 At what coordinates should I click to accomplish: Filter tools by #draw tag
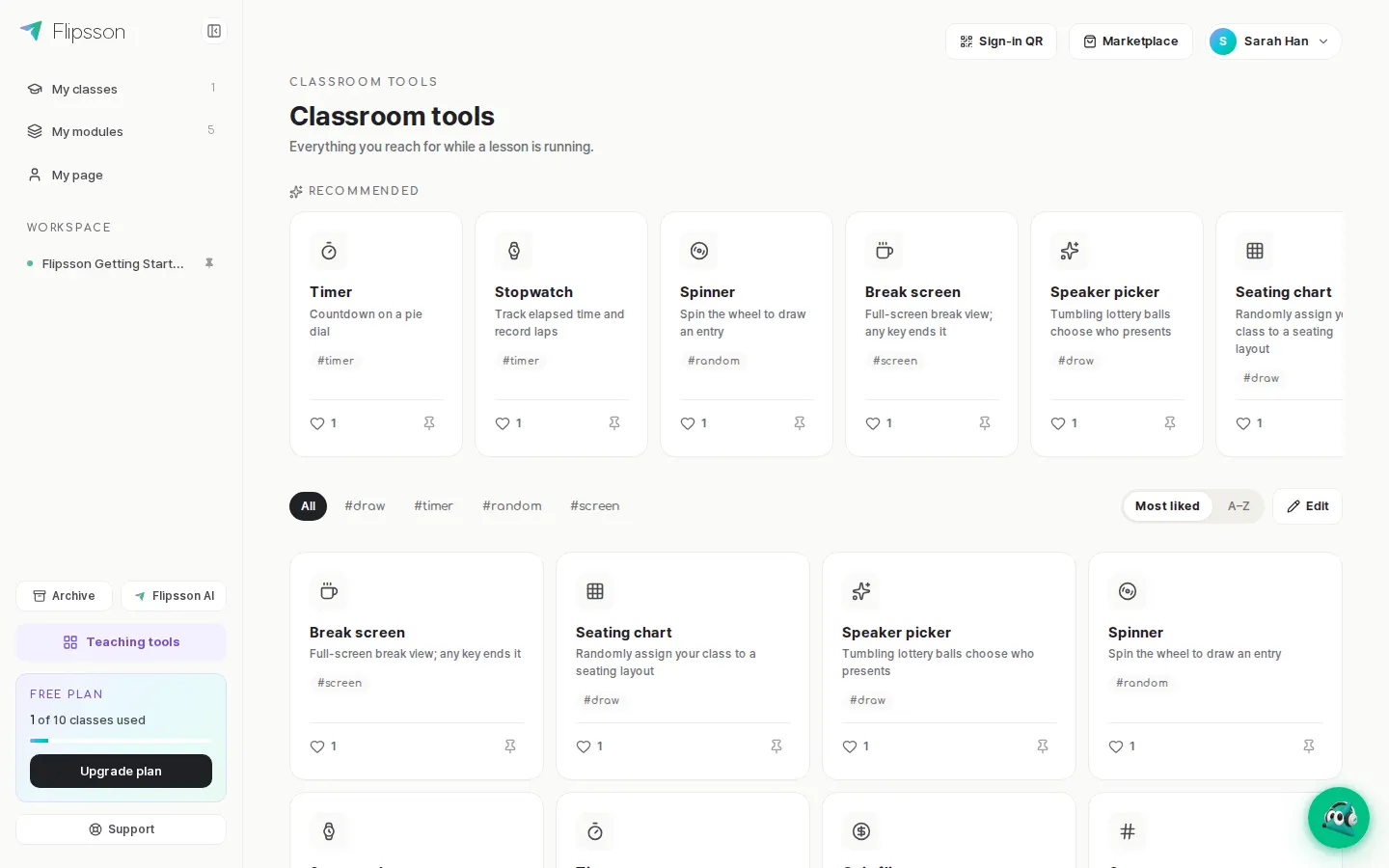click(x=365, y=506)
